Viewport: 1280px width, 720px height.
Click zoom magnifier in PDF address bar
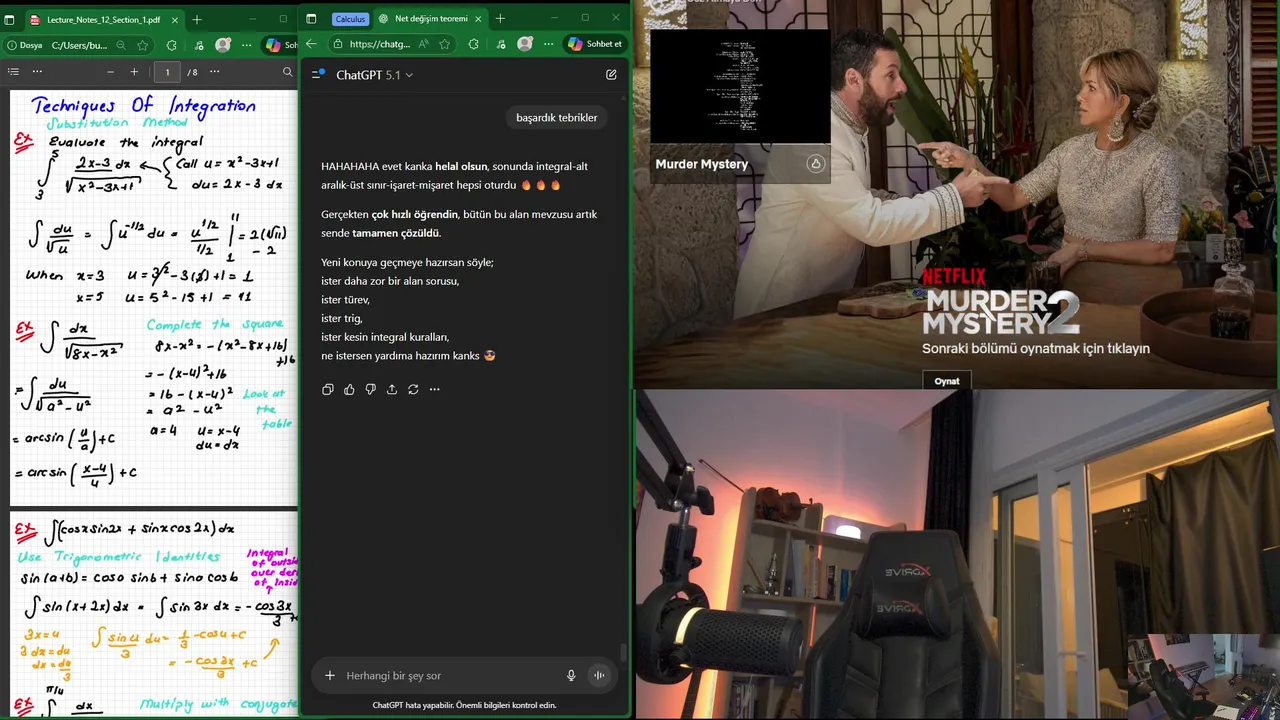[x=121, y=45]
